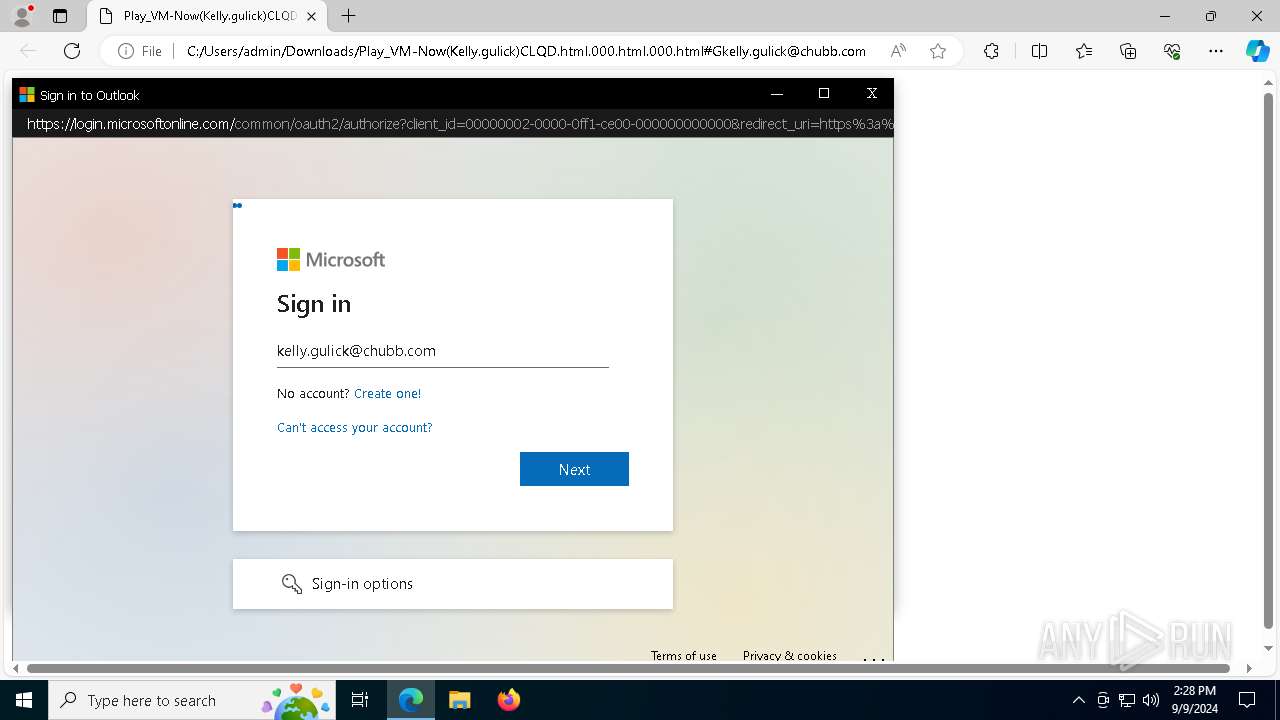This screenshot has height=720, width=1280.
Task: Click the email field kelly.gulick@chubb.com
Action: [442, 351]
